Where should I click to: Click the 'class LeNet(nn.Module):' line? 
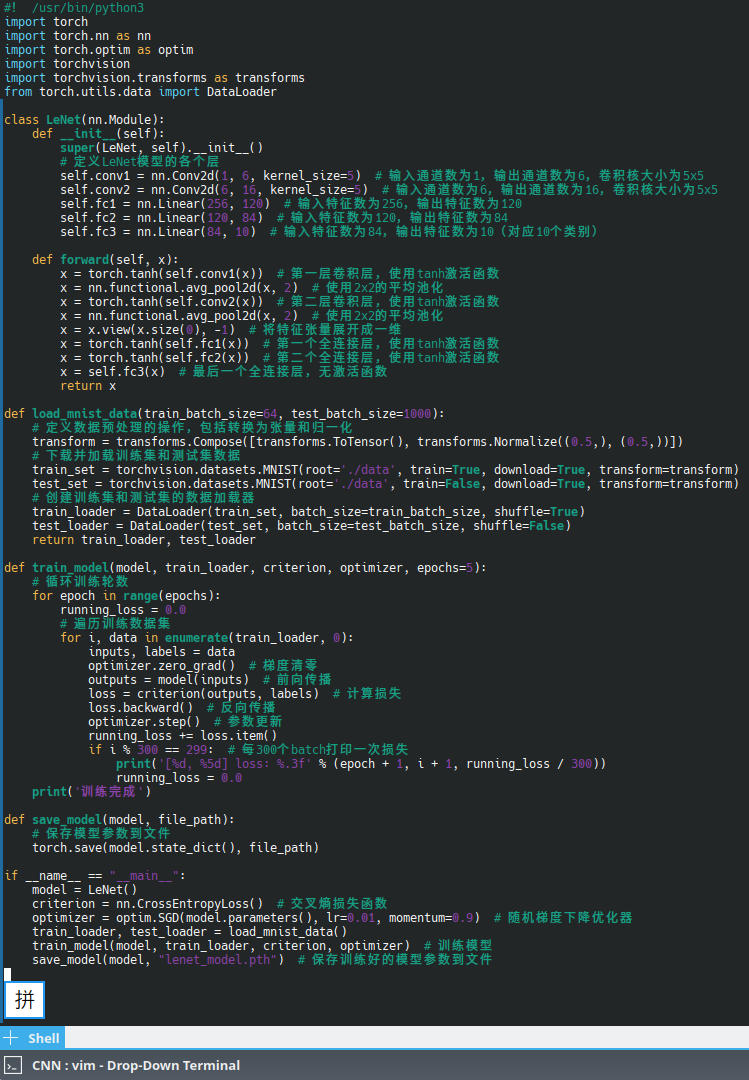click(x=85, y=120)
